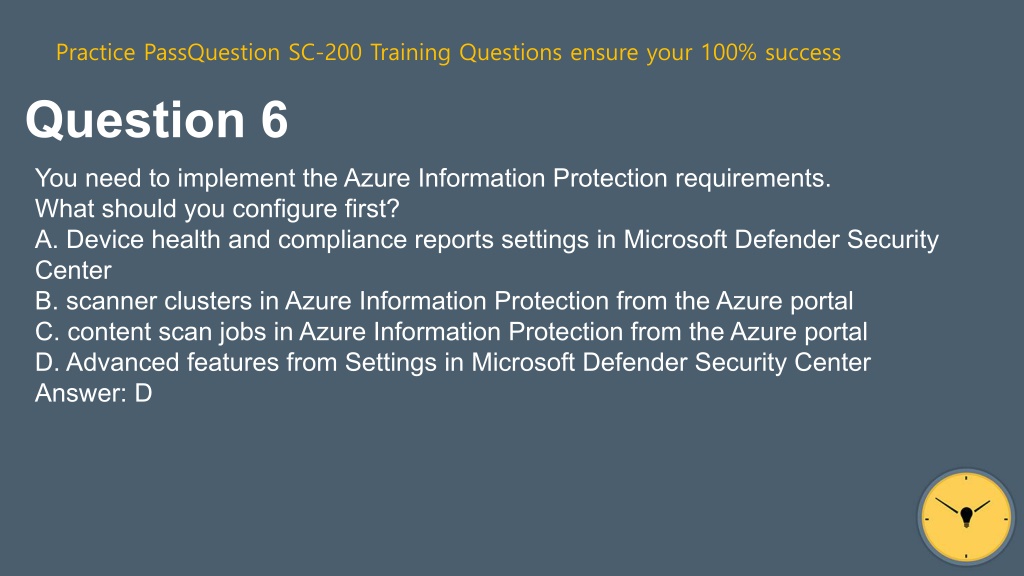This screenshot has width=1024, height=576.
Task: Click the letter D after Answer:
Action: click(144, 393)
